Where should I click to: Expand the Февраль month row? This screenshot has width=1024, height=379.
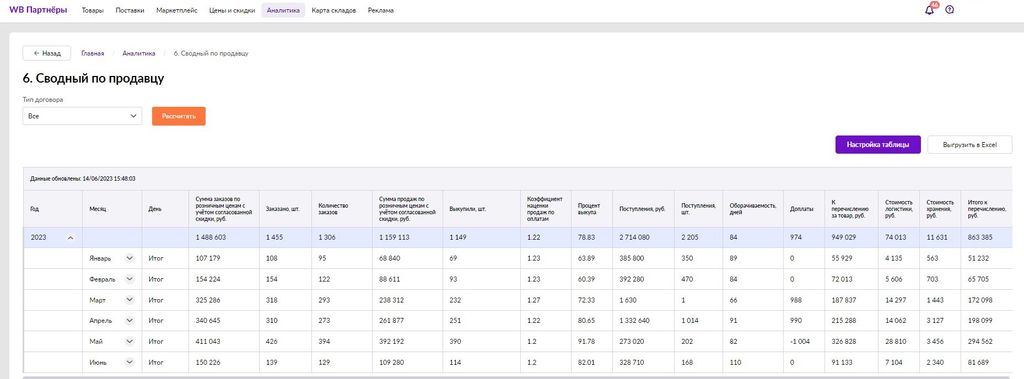point(129,279)
